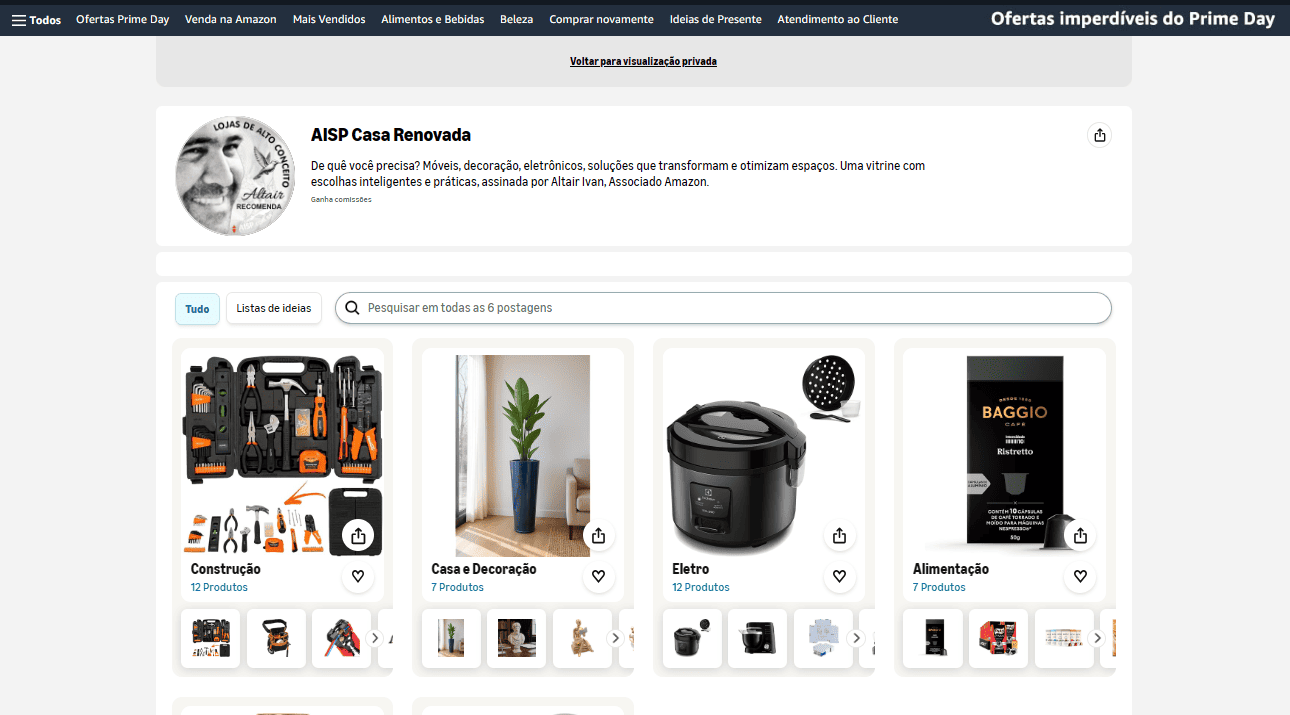Select the red power tool small thumbnail

click(x=341, y=638)
